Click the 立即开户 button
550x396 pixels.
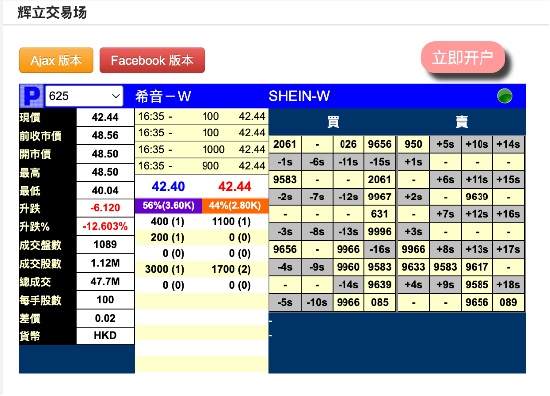pos(463,58)
